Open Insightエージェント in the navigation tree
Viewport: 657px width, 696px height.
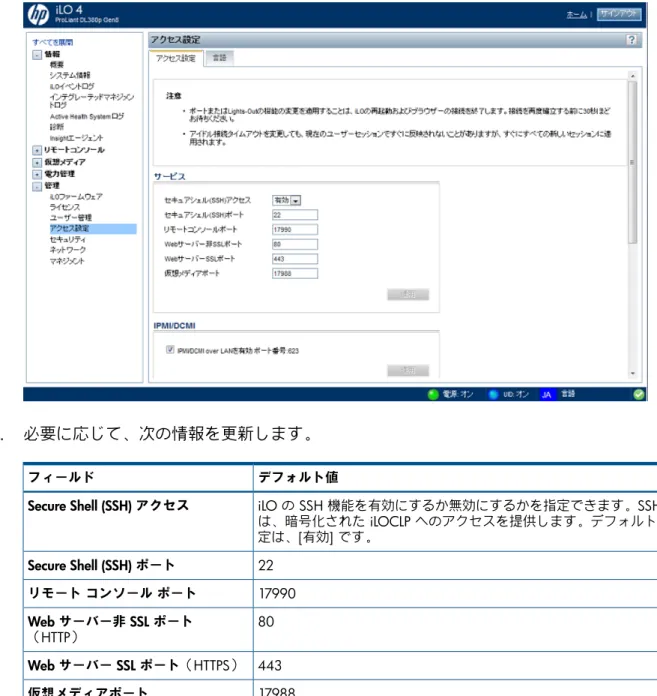[76, 138]
